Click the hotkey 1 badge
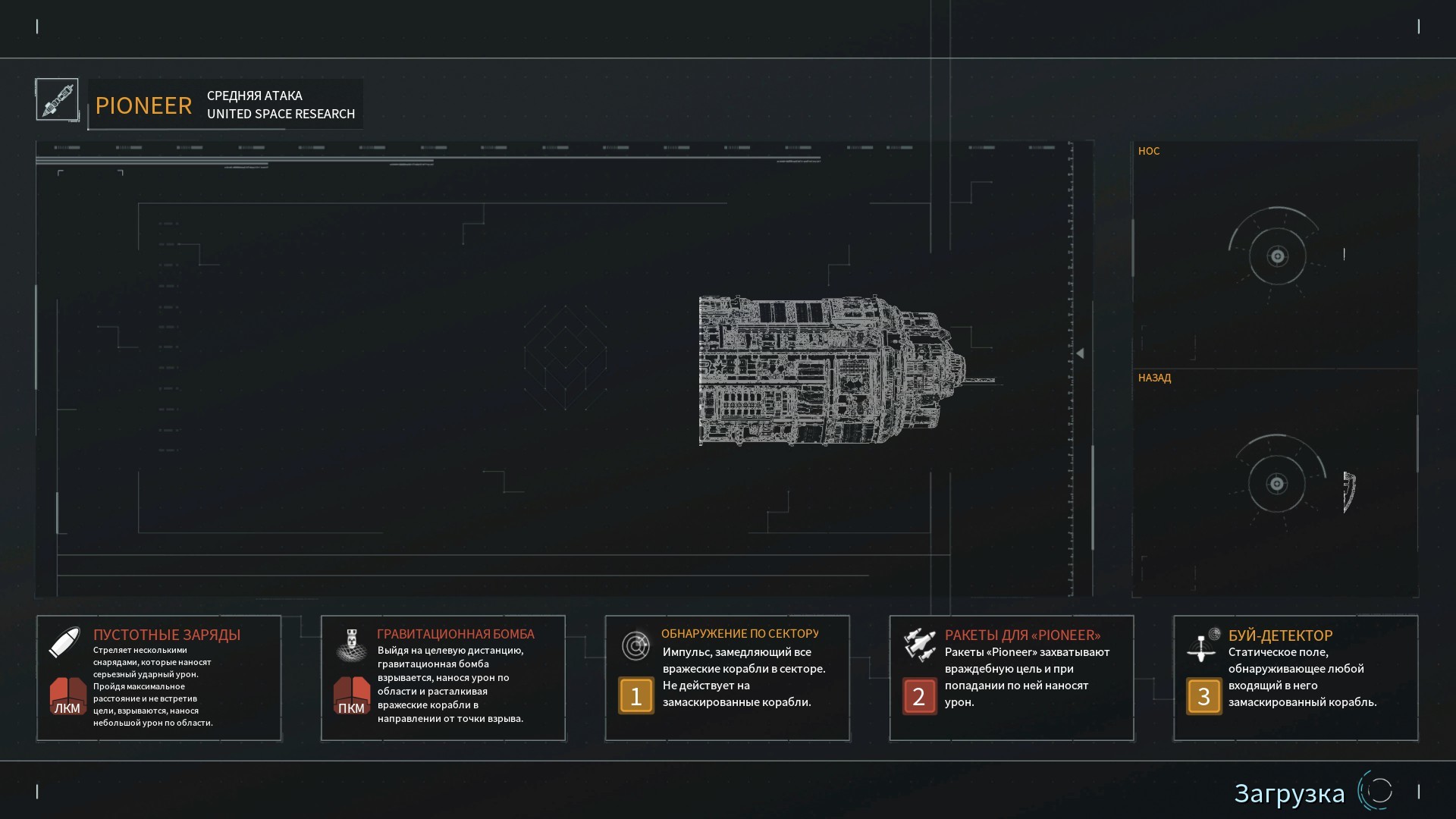 [635, 696]
